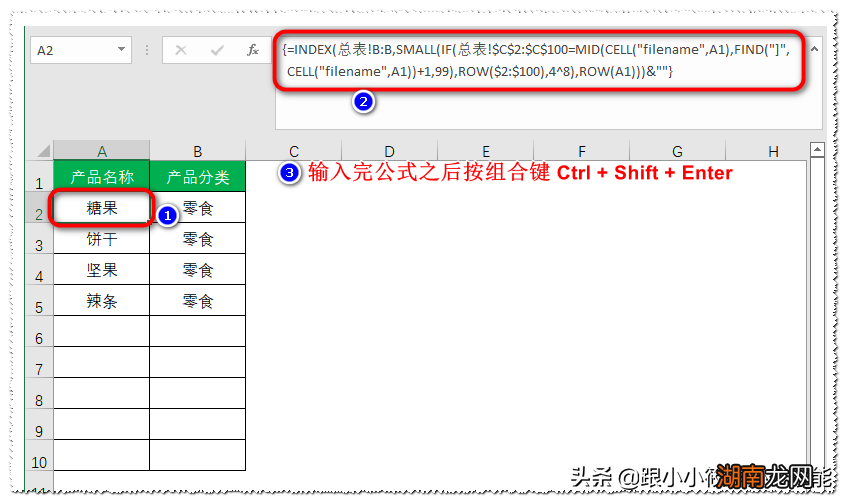Select column E header

pyautogui.click(x=485, y=151)
